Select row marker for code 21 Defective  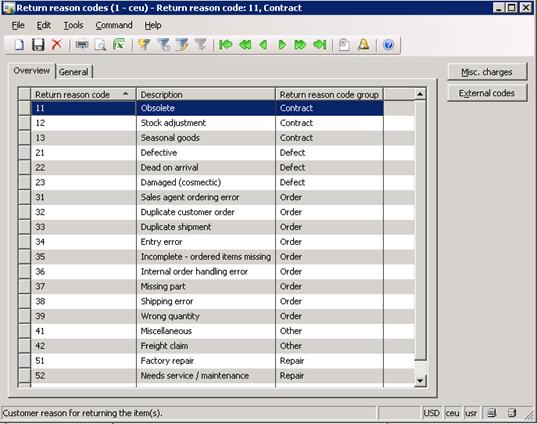point(25,153)
